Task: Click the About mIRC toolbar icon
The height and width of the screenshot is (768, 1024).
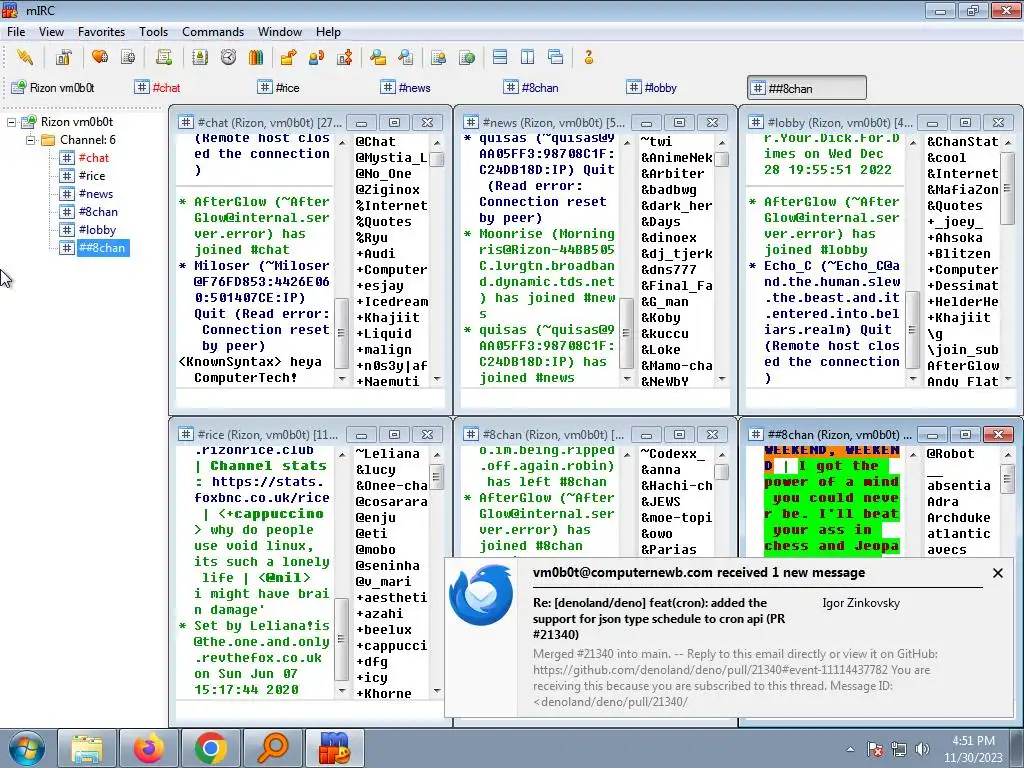Action: tap(588, 57)
